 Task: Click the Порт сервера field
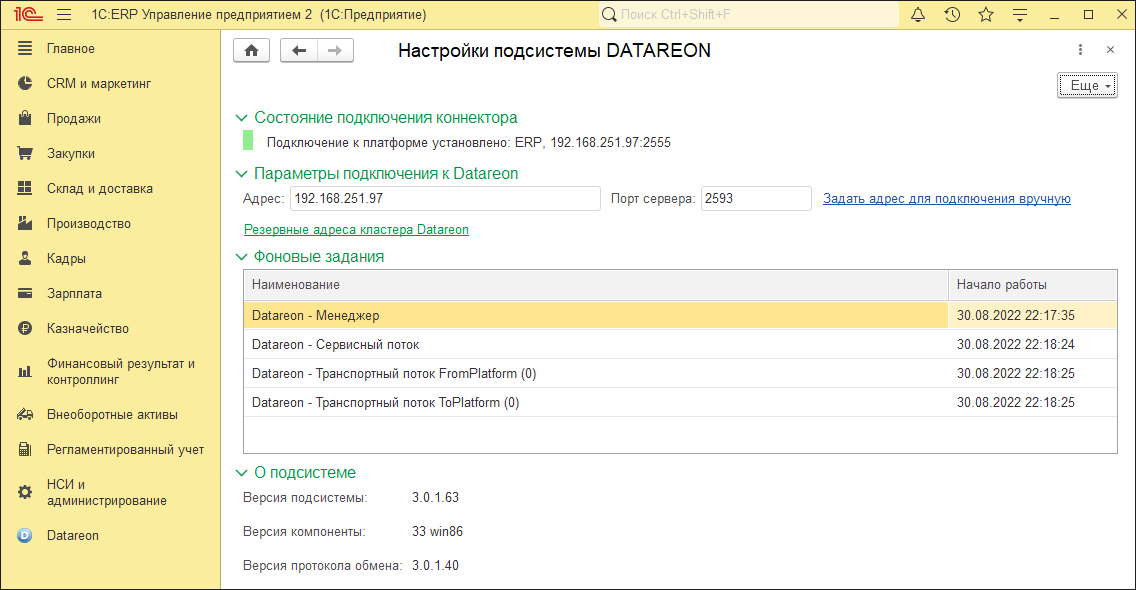point(755,199)
